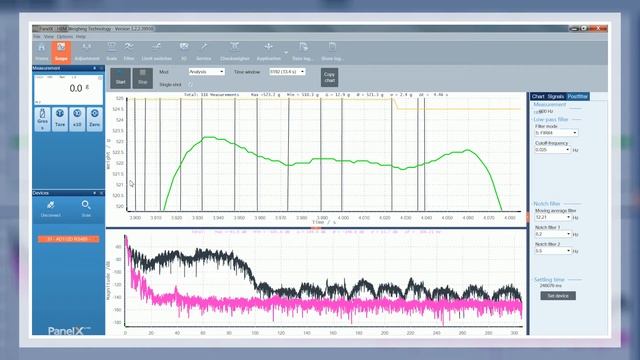Click the Show log toolbar icon
Viewport: 640px width, 360px height.
pos(331,52)
